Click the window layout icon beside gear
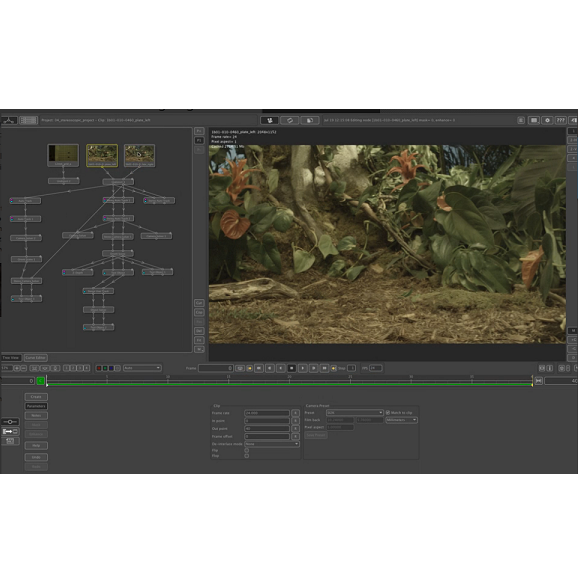Image resolution: width=579 pixels, height=579 pixels. tap(534, 120)
